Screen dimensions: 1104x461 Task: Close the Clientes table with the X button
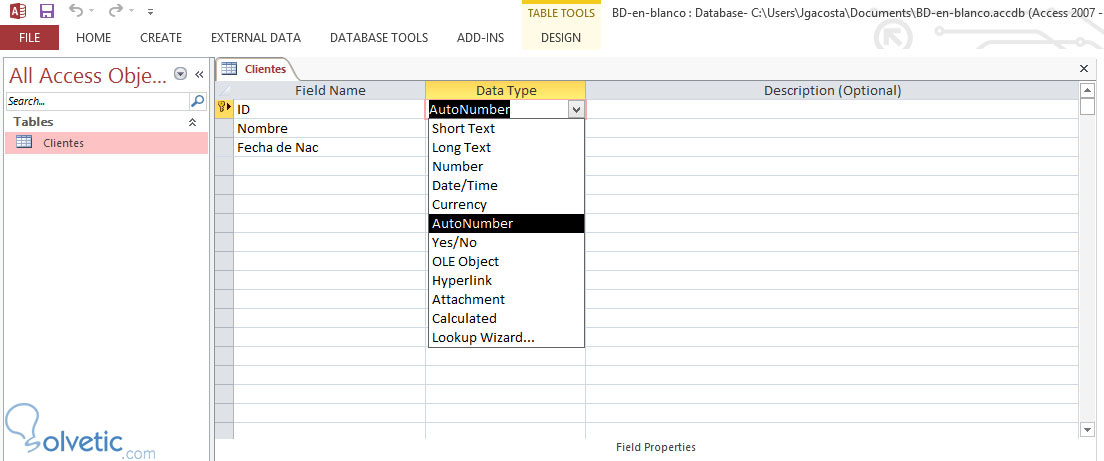(1084, 68)
